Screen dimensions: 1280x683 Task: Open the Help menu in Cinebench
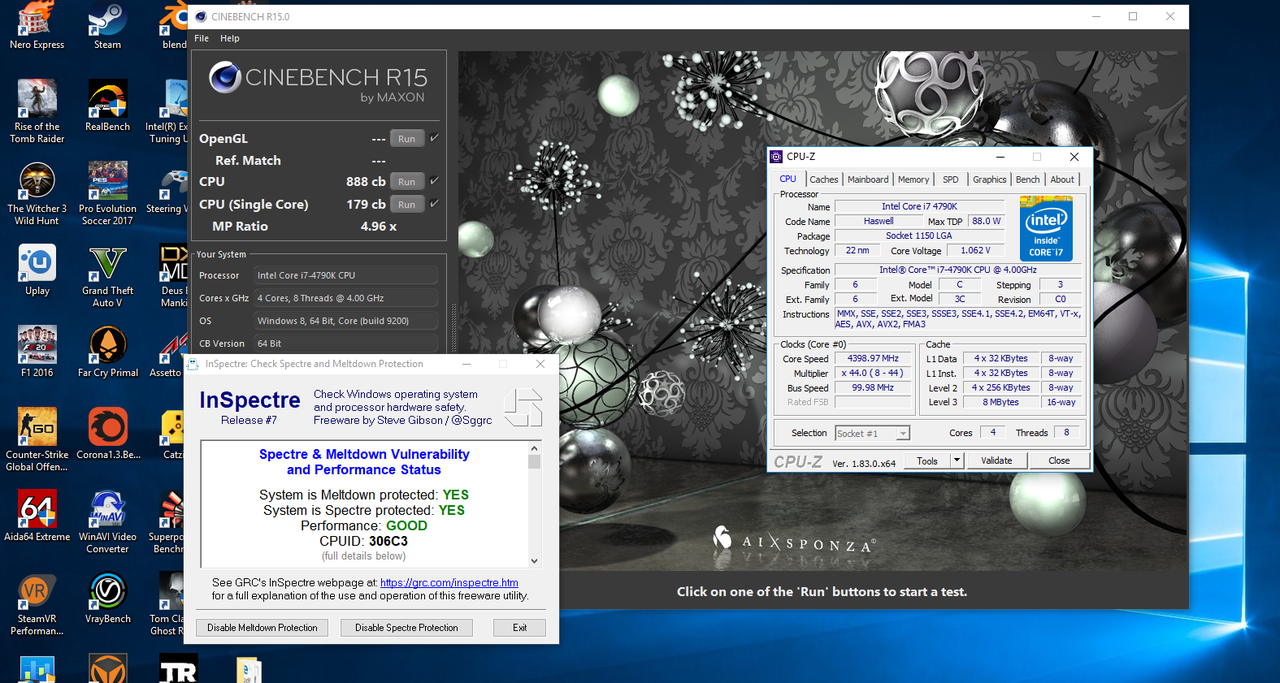[x=230, y=38]
